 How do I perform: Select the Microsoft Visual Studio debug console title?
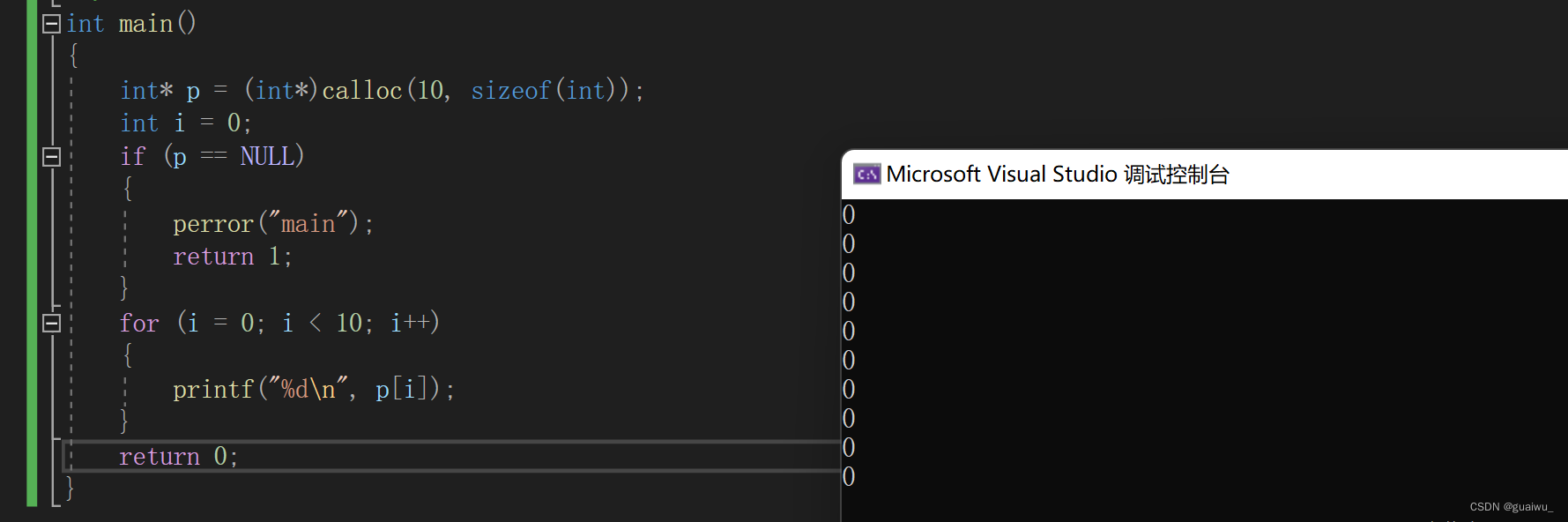point(1058,175)
